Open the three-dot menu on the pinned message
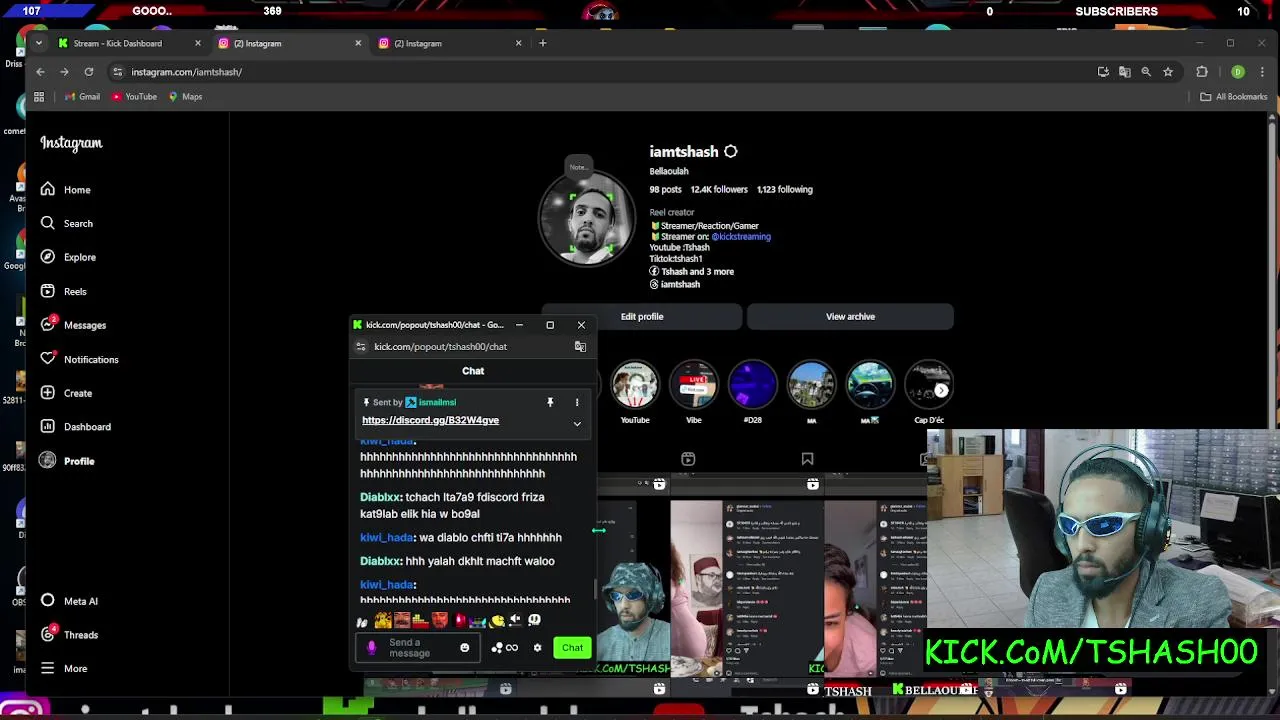 [x=577, y=402]
